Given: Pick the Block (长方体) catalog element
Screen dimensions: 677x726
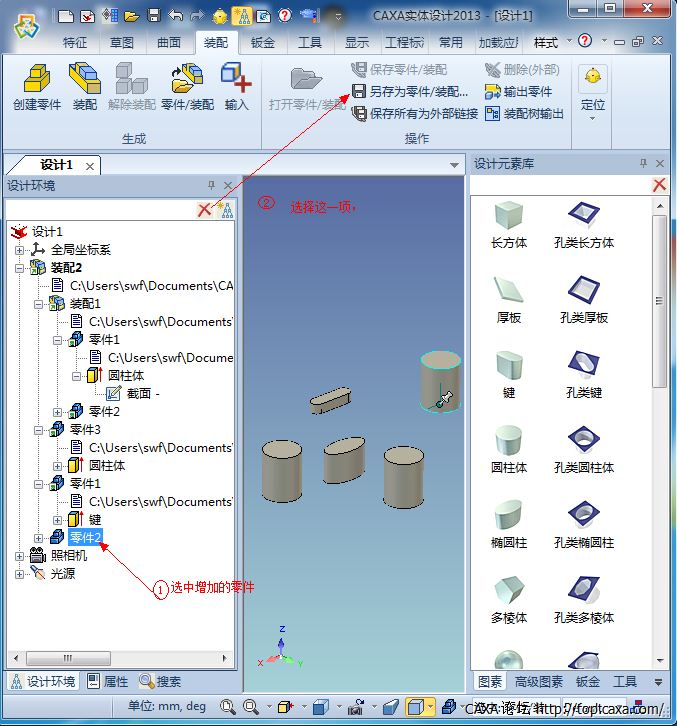Looking at the screenshot, I should click(508, 226).
